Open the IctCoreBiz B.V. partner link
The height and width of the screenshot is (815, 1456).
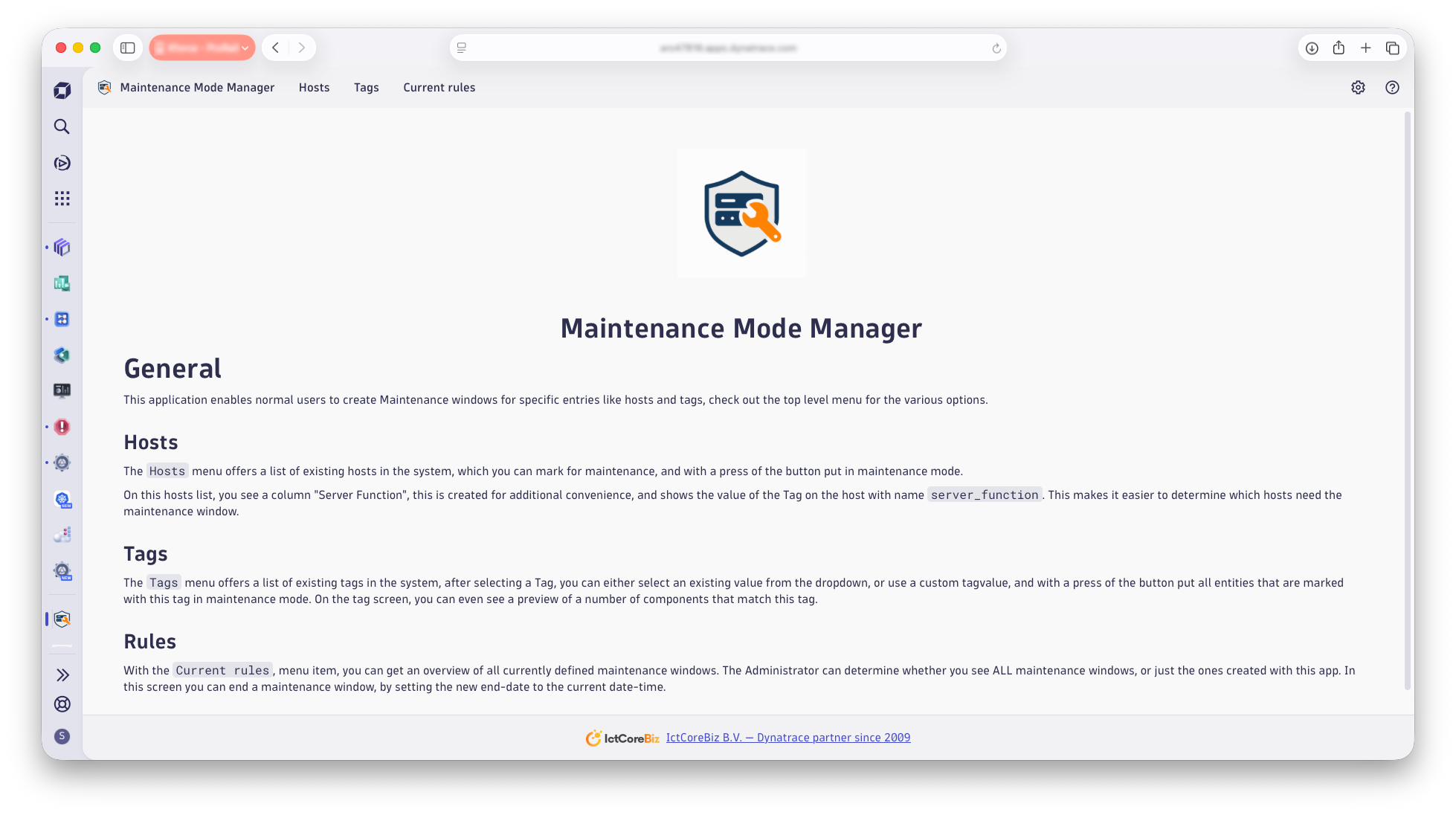(x=787, y=738)
